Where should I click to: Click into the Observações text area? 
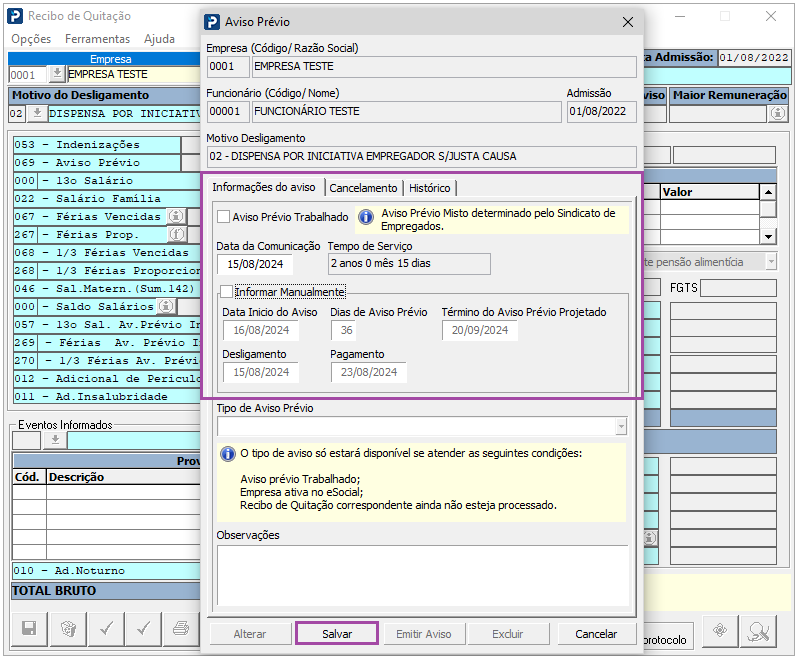coord(423,575)
